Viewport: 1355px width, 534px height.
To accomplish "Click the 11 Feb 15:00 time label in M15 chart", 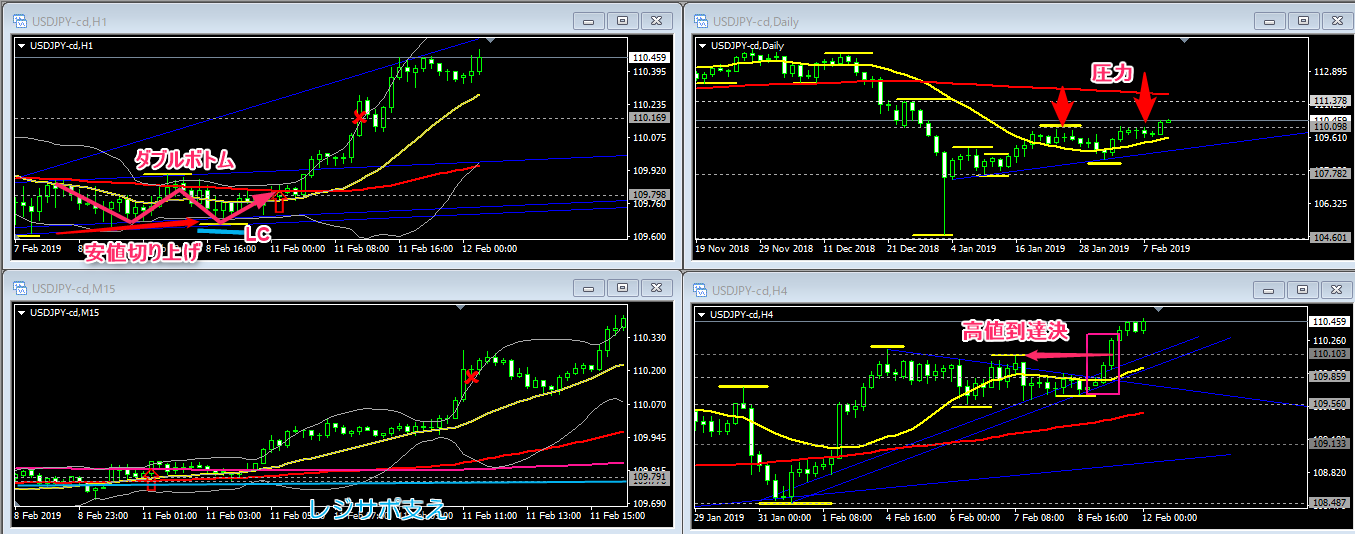I will point(615,517).
